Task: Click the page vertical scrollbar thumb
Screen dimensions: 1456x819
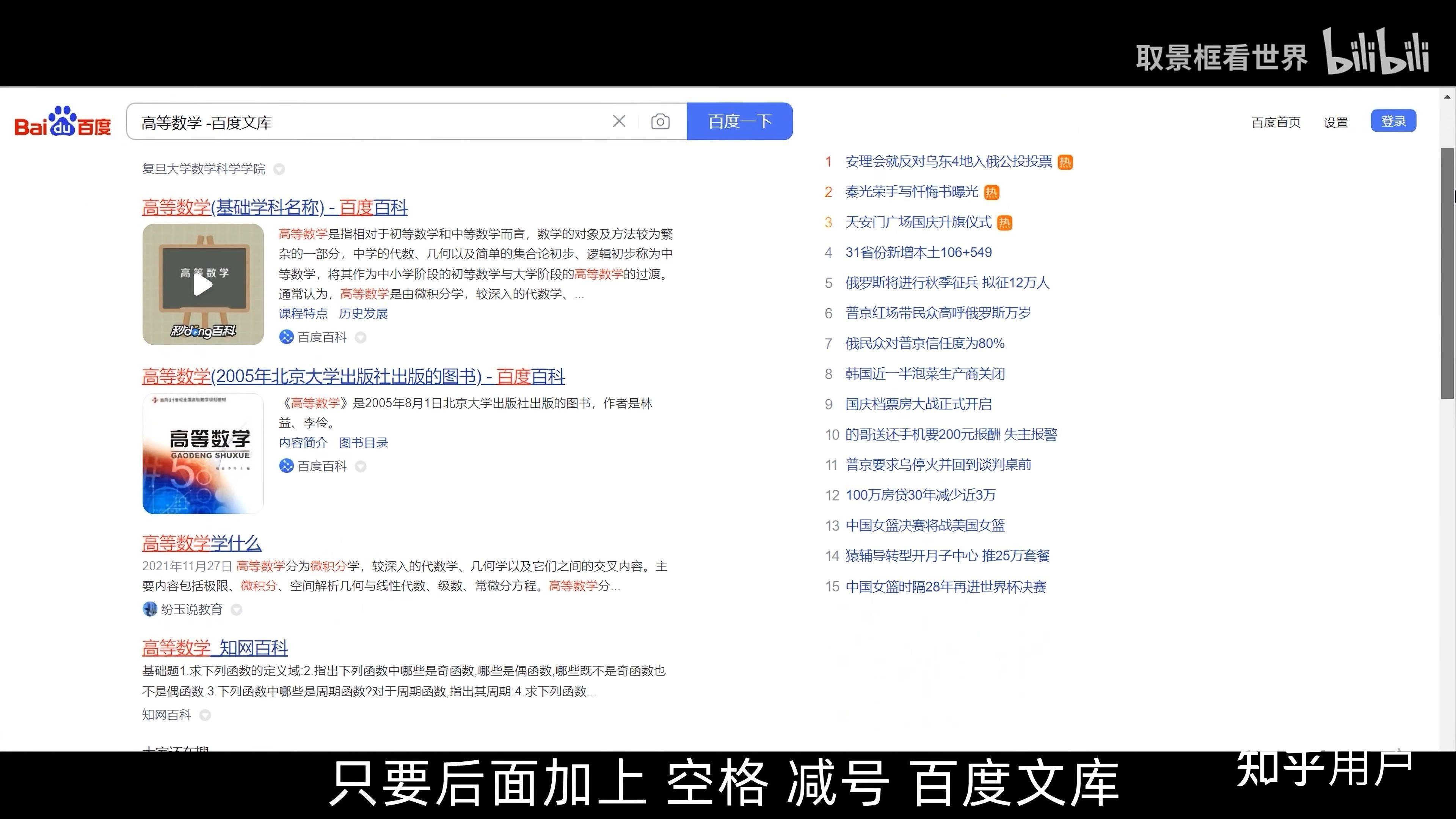Action: (x=1447, y=273)
